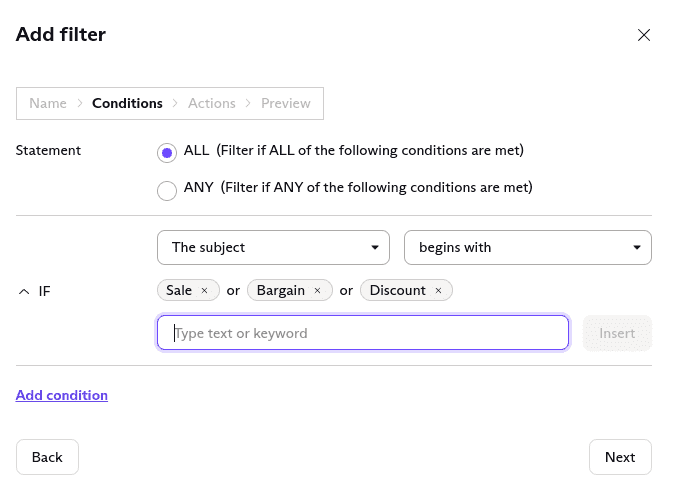This screenshot has height=488, width=677.
Task: Click the Add condition link
Action: (x=62, y=395)
